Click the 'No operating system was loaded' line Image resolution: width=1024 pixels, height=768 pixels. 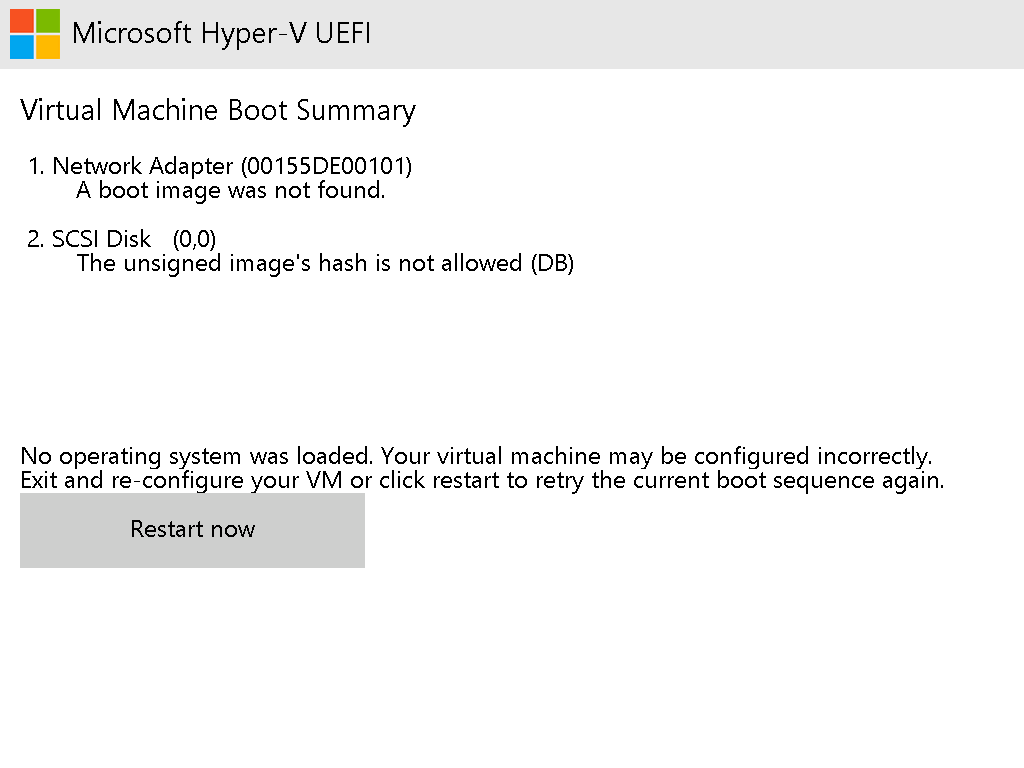pos(476,456)
